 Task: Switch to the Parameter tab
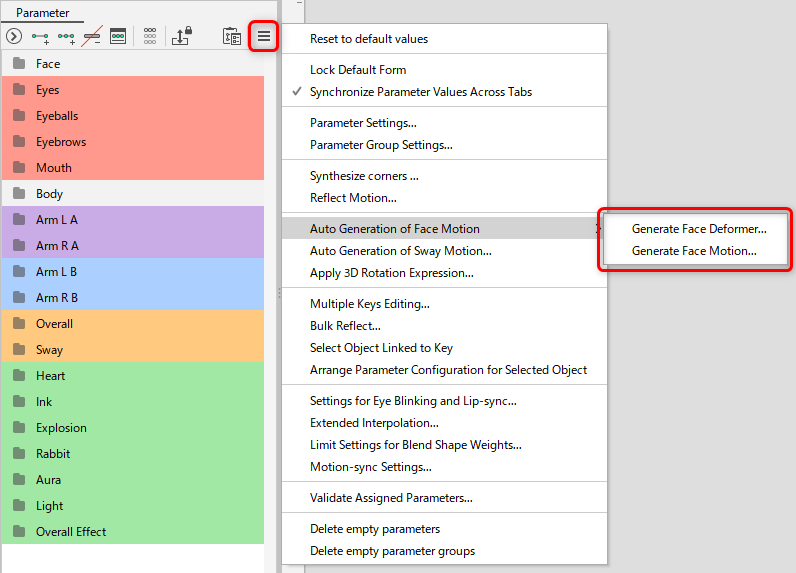[43, 13]
